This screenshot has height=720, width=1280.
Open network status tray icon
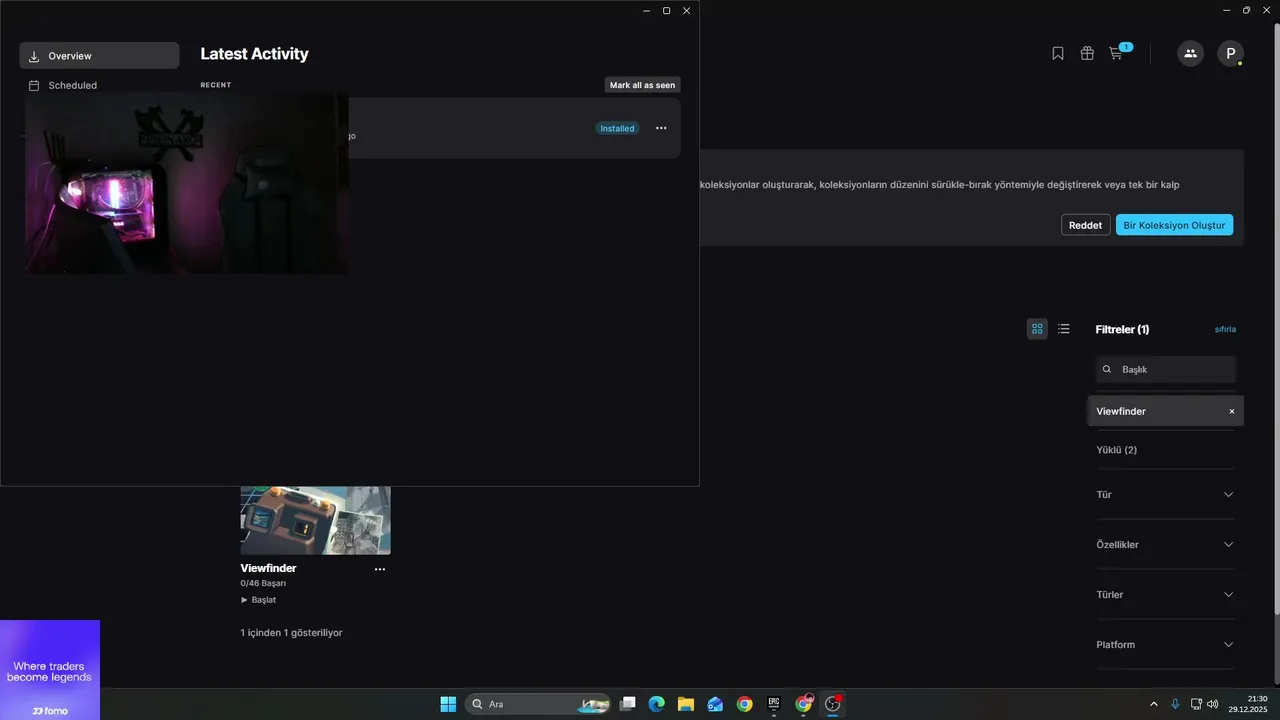tap(1196, 704)
